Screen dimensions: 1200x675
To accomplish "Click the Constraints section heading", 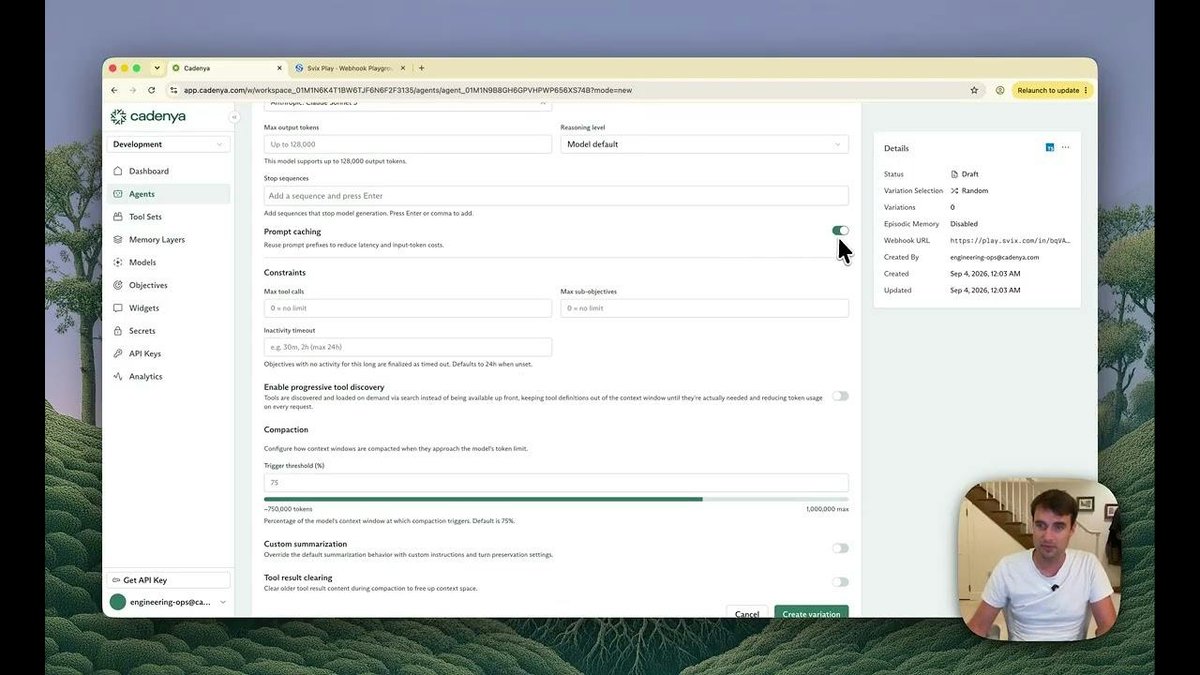I will tap(285, 272).
